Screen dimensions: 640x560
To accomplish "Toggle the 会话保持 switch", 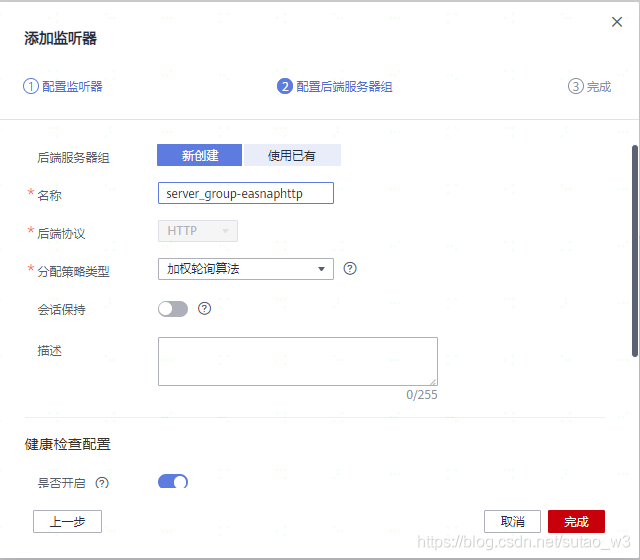I will (173, 309).
